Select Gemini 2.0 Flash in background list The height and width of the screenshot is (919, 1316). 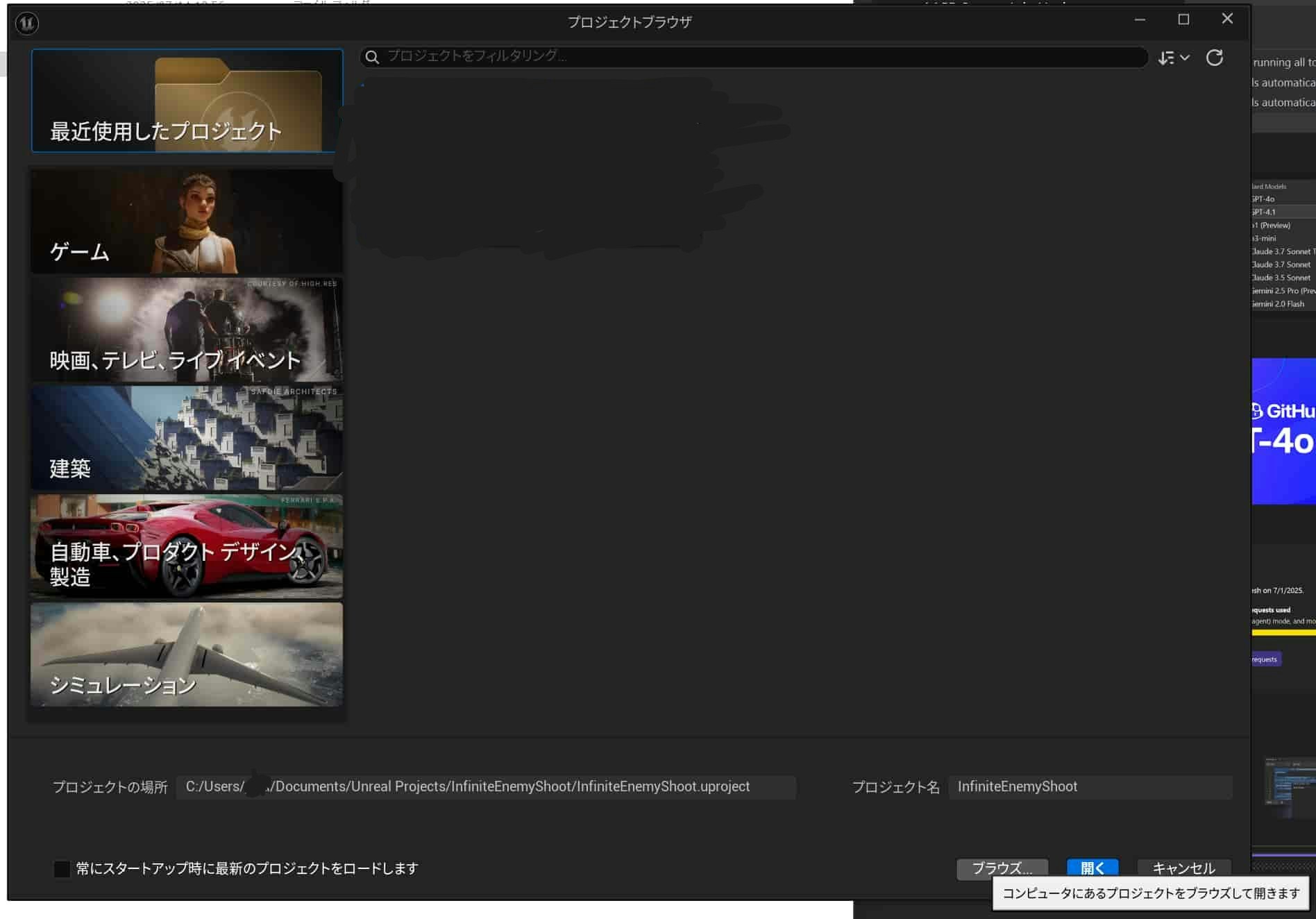point(1283,304)
